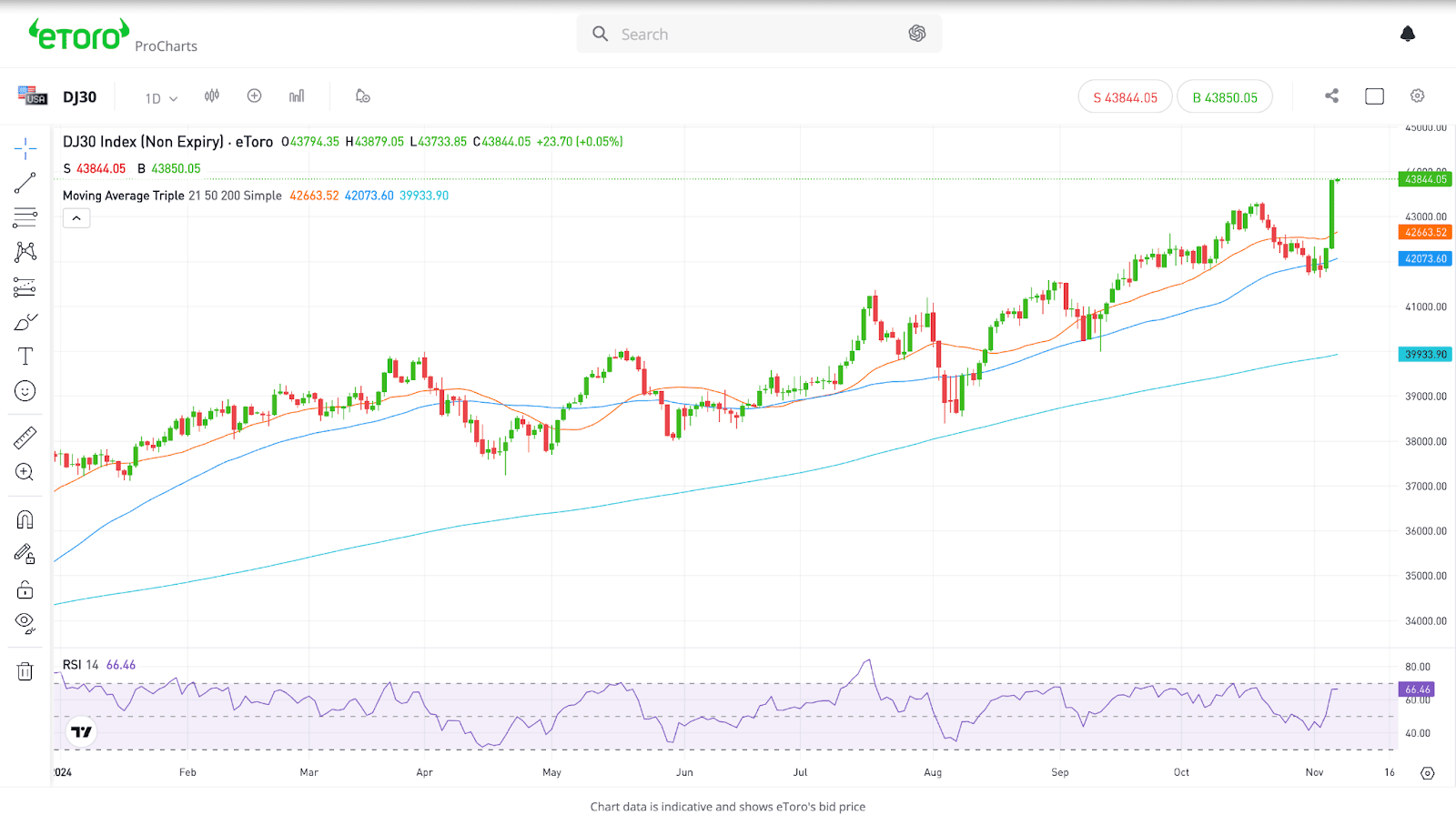Viewport: 1456px width, 825px height.
Task: Open notifications bell
Action: (1408, 34)
